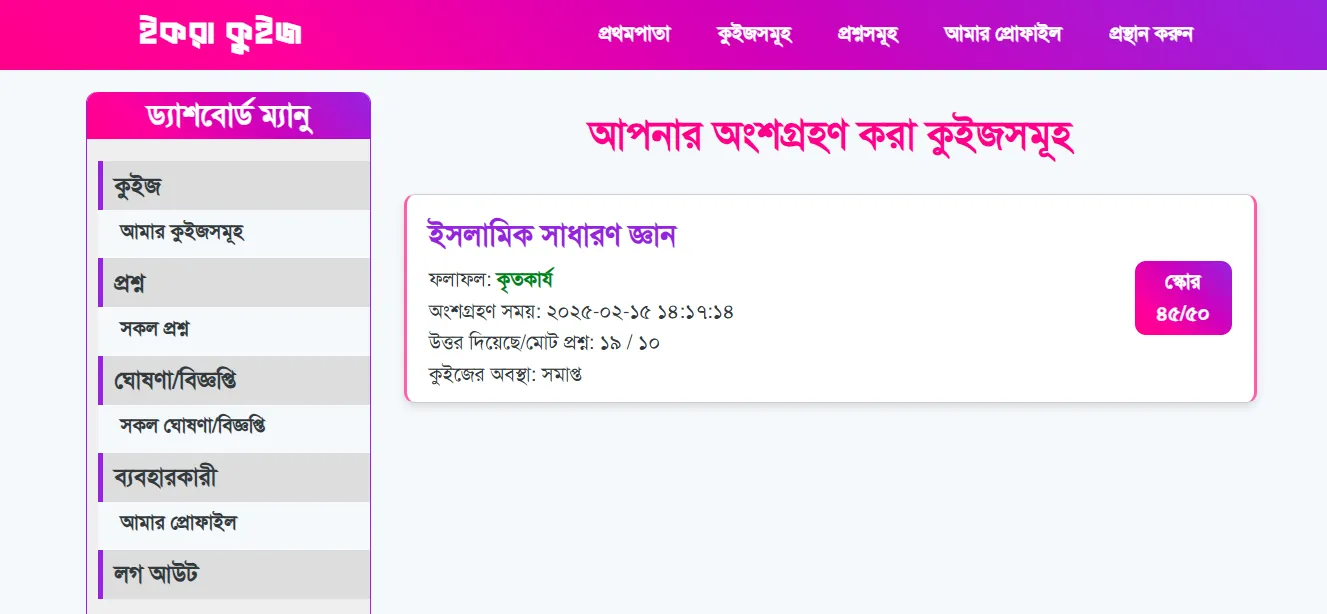The image size is (1327, 614).
Task: Open সকল প্রশ্ন from the sidebar
Action: pos(155,328)
